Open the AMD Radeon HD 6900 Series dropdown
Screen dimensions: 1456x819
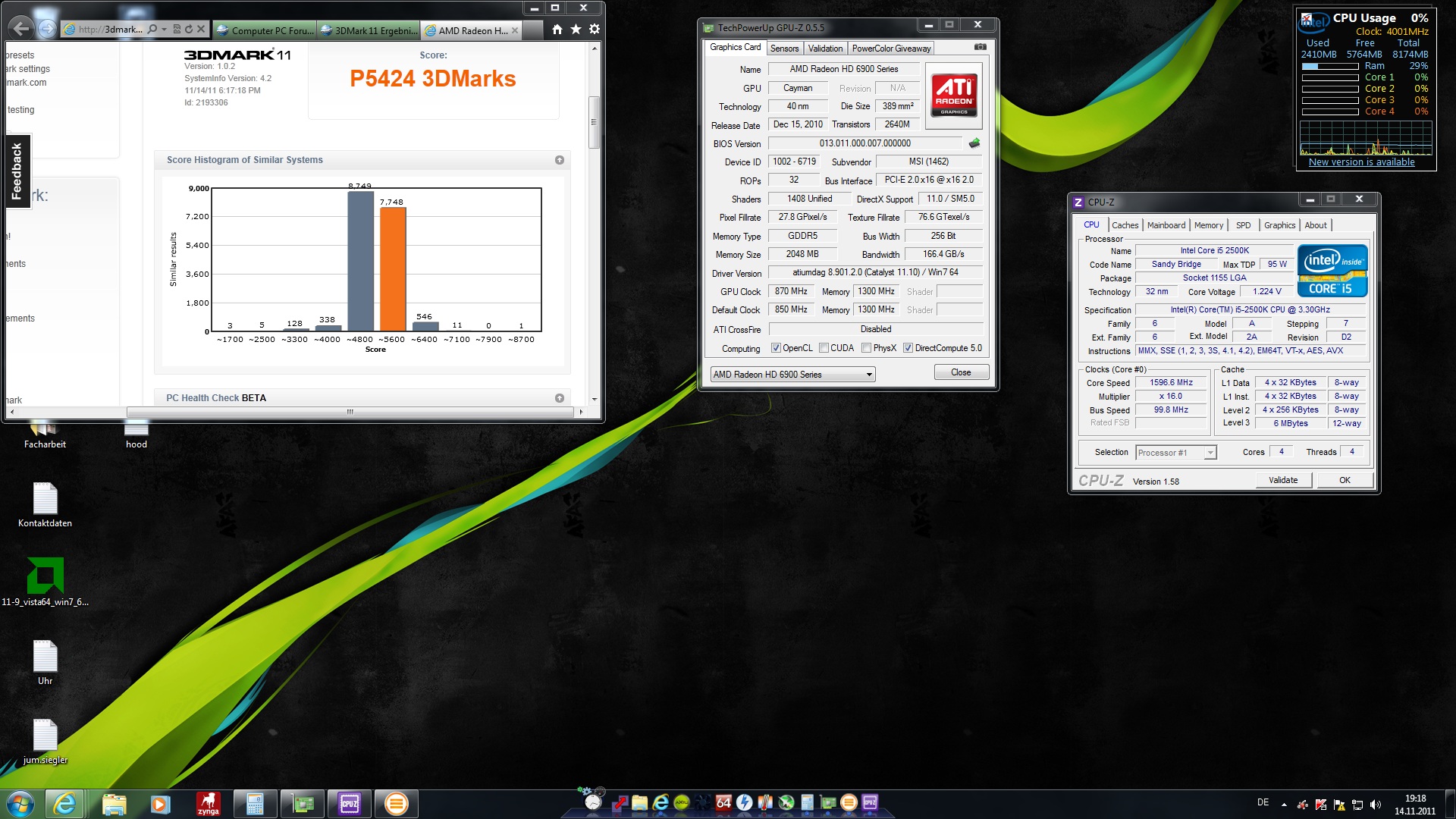pos(792,375)
